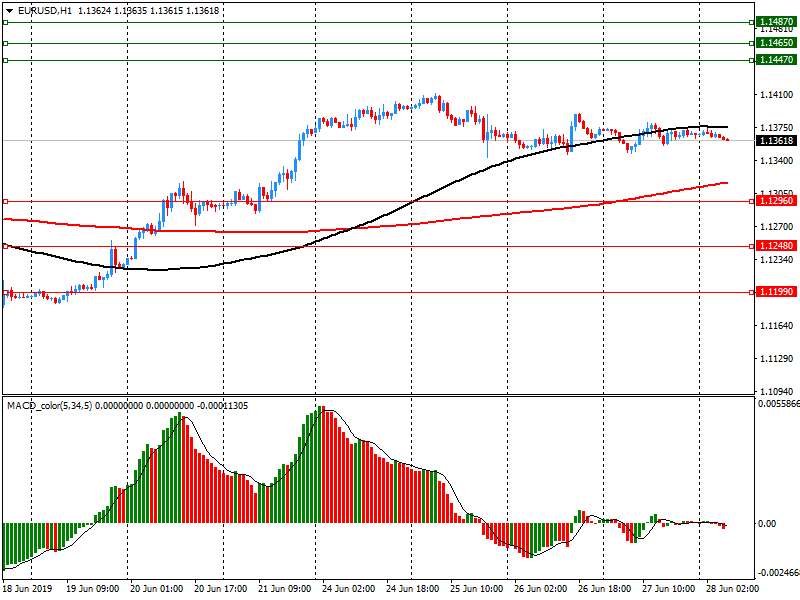Click the 18 Jun 2019 date label
The width and height of the screenshot is (800, 600).
click(x=28, y=589)
